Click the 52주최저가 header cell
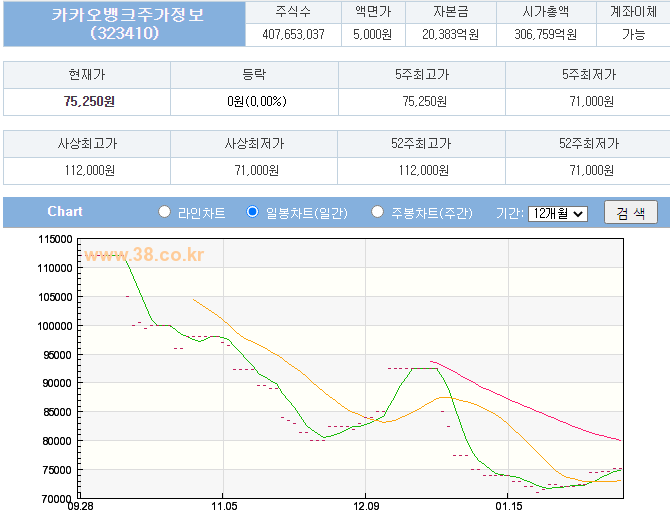The image size is (670, 523). [x=588, y=143]
